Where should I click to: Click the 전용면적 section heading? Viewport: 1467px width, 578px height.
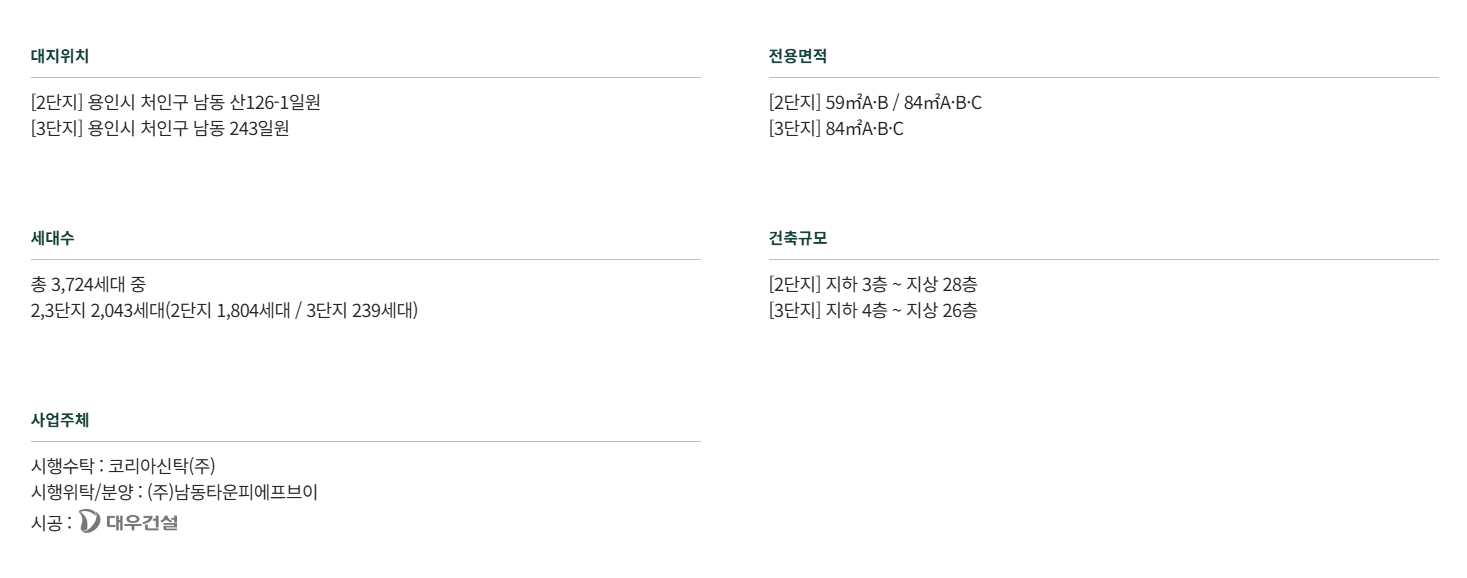pos(798,57)
